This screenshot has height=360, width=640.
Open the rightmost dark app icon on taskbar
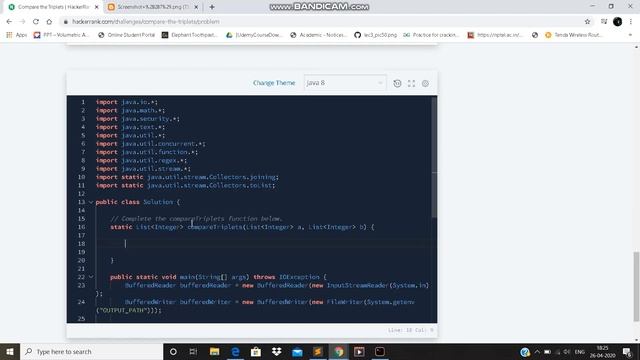pyautogui.click(x=380, y=351)
